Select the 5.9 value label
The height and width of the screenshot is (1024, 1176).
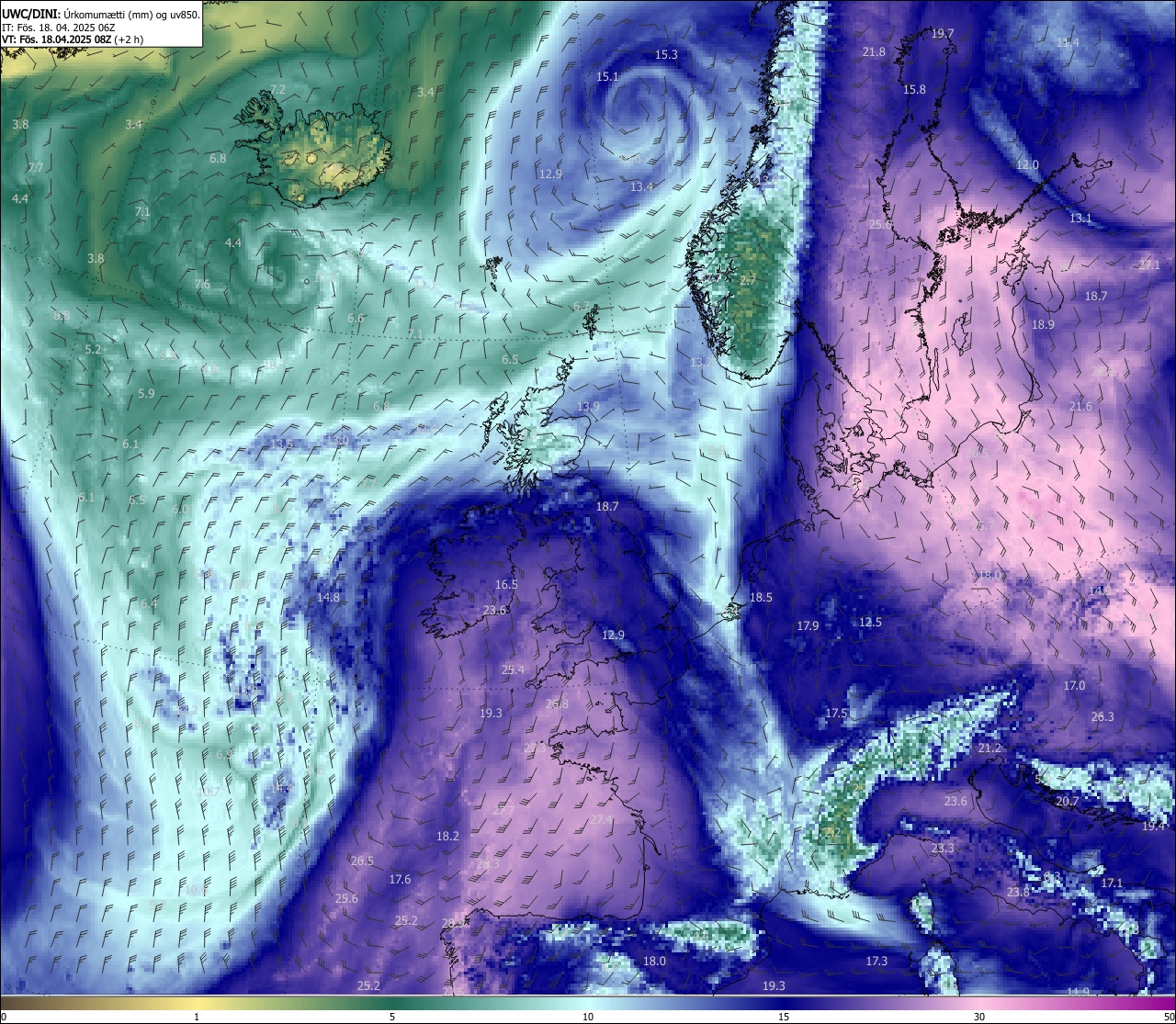click(x=146, y=393)
